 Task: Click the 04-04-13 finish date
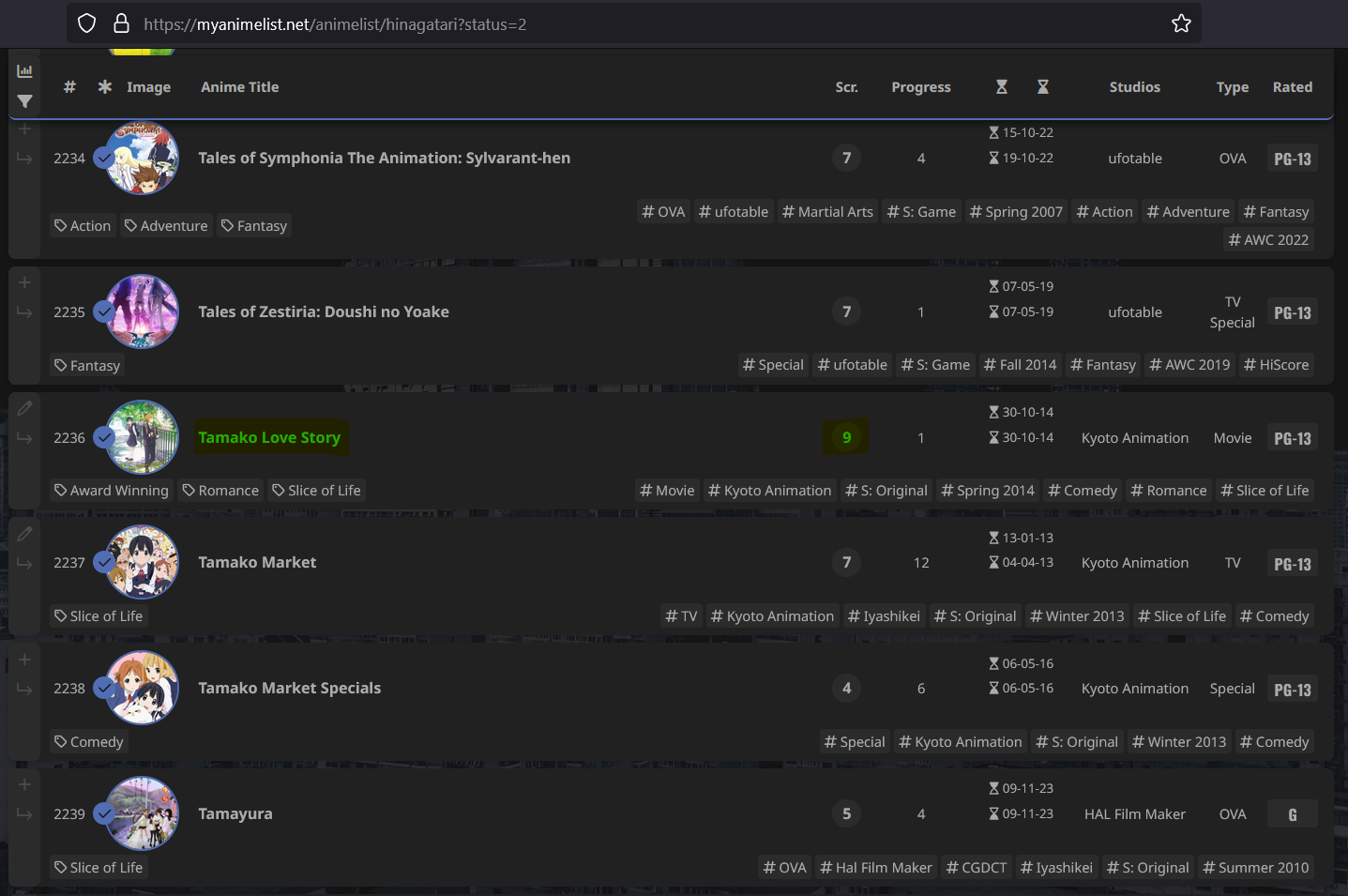click(1022, 563)
